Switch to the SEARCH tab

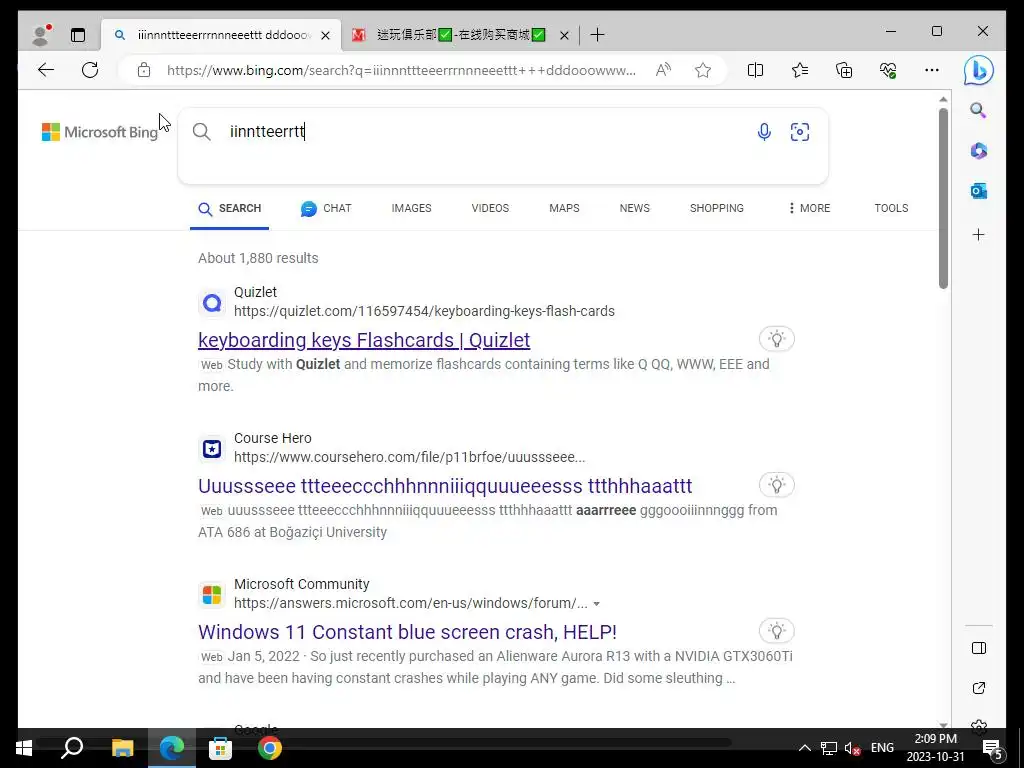[x=229, y=208]
